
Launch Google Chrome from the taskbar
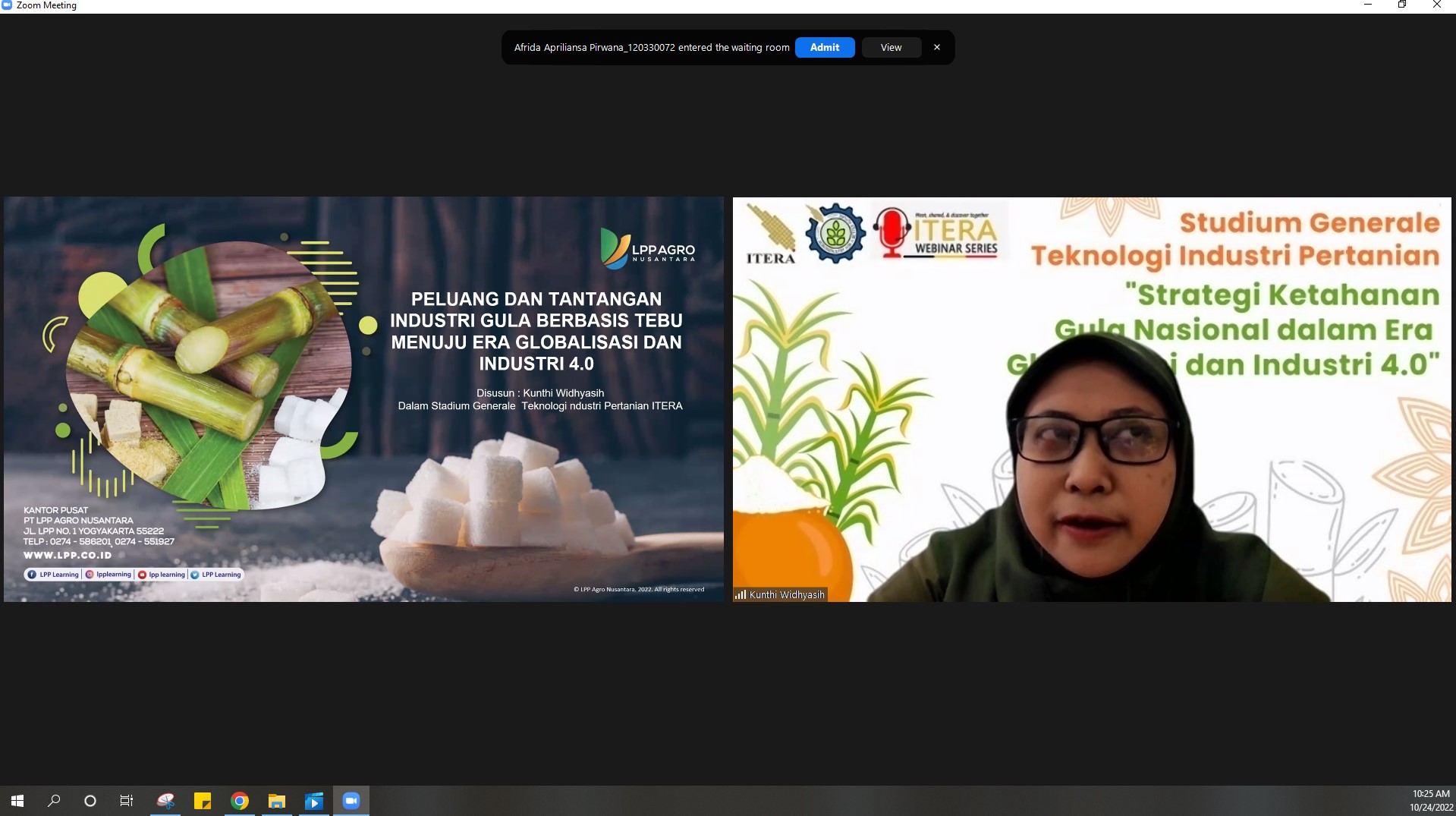[x=239, y=801]
